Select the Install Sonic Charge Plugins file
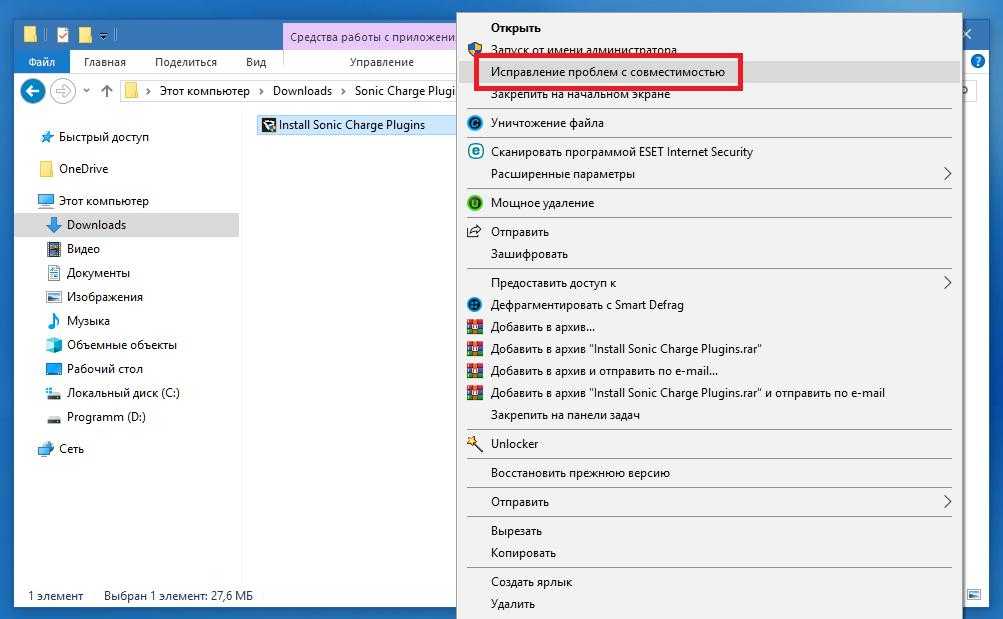 [x=351, y=125]
